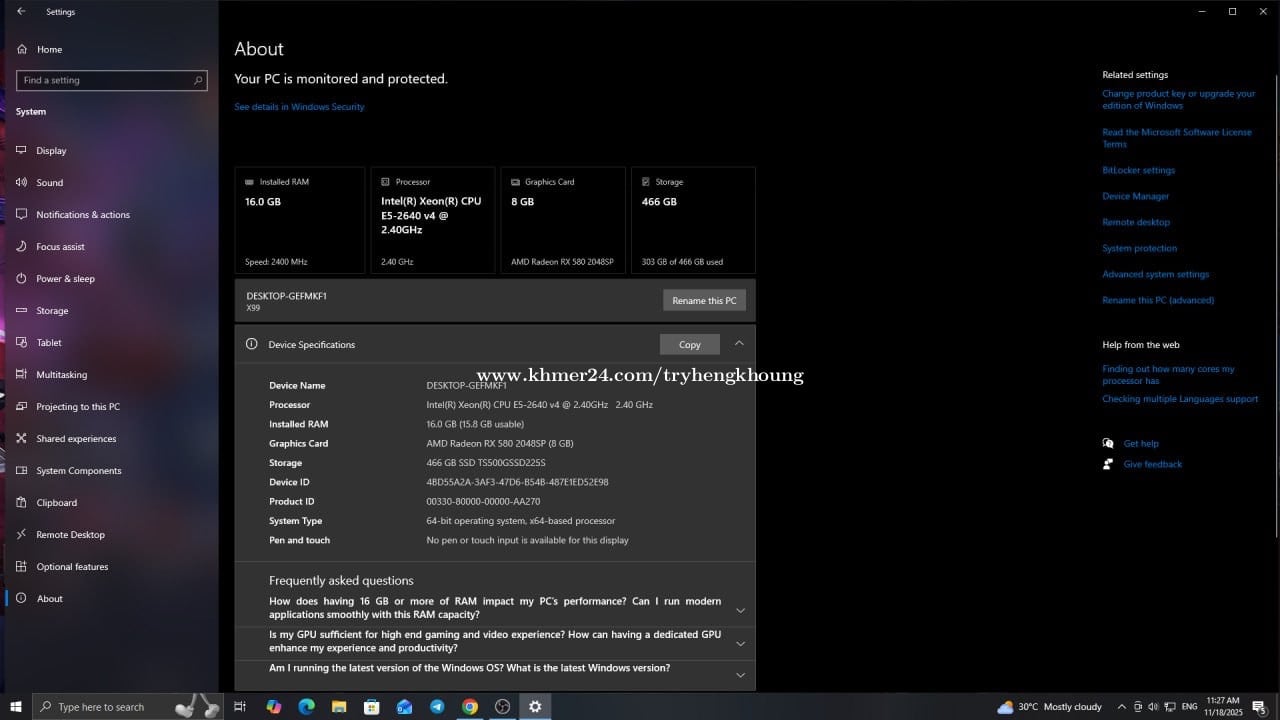Click the Settings back arrow icon
The image size is (1280, 720).
pos(22,12)
